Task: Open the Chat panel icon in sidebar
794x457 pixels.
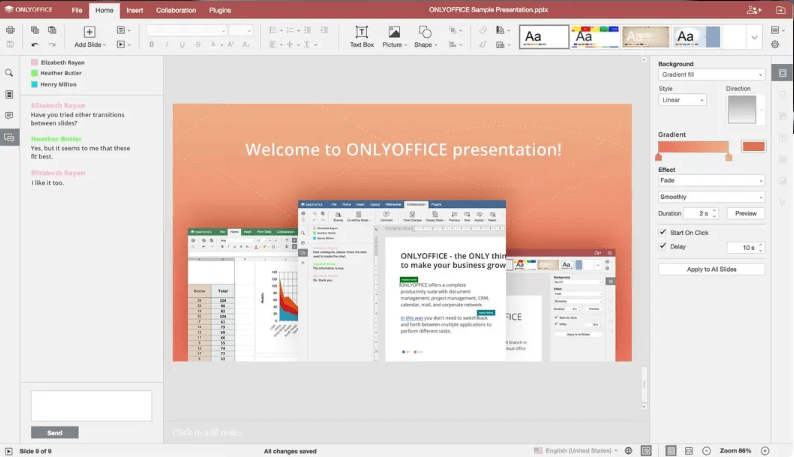Action: pos(9,137)
